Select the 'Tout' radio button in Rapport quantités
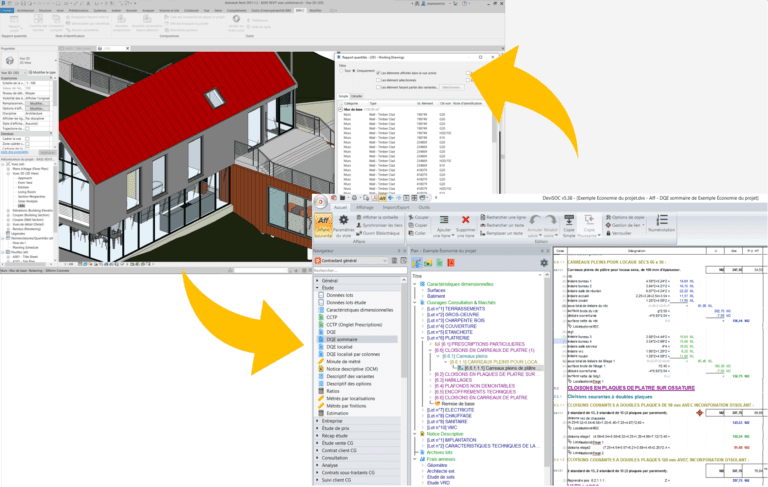 tap(341, 71)
